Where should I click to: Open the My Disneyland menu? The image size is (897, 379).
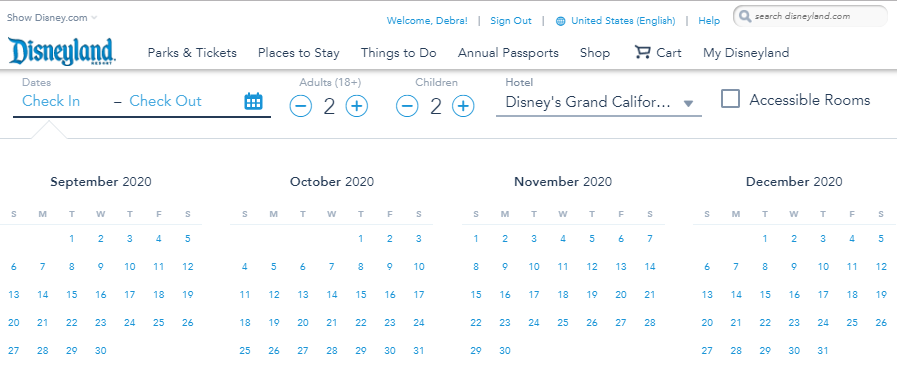pyautogui.click(x=746, y=53)
